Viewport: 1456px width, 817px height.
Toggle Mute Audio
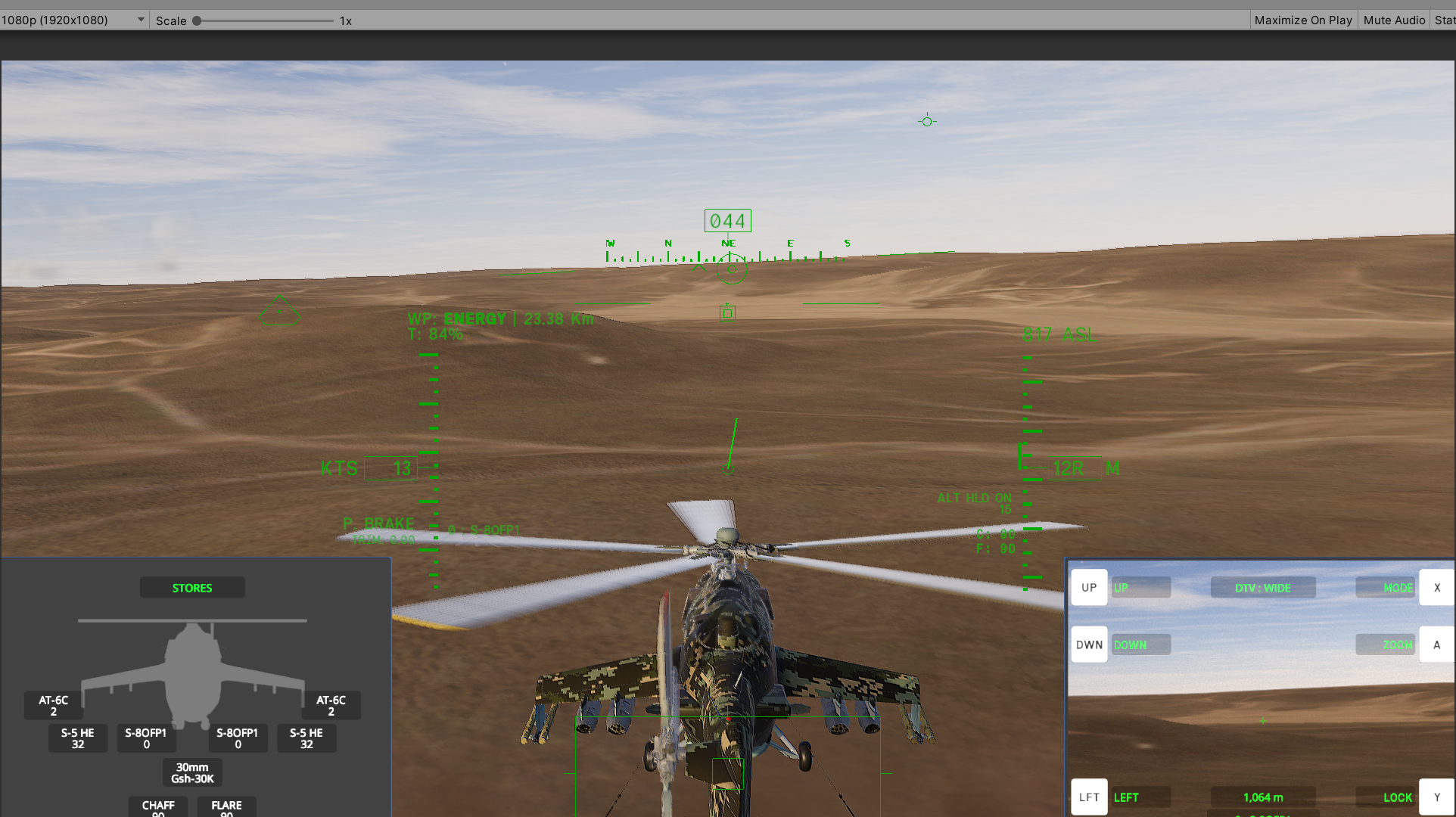(x=1393, y=20)
